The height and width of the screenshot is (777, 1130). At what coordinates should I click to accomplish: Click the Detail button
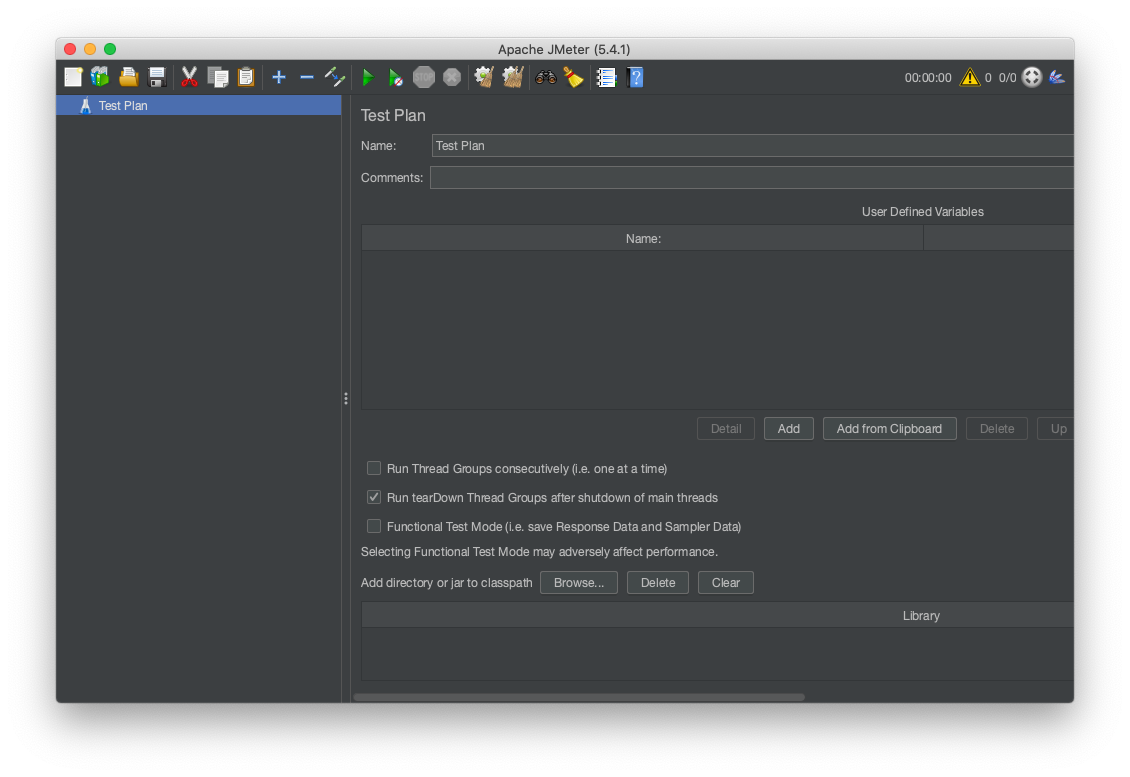click(x=726, y=429)
